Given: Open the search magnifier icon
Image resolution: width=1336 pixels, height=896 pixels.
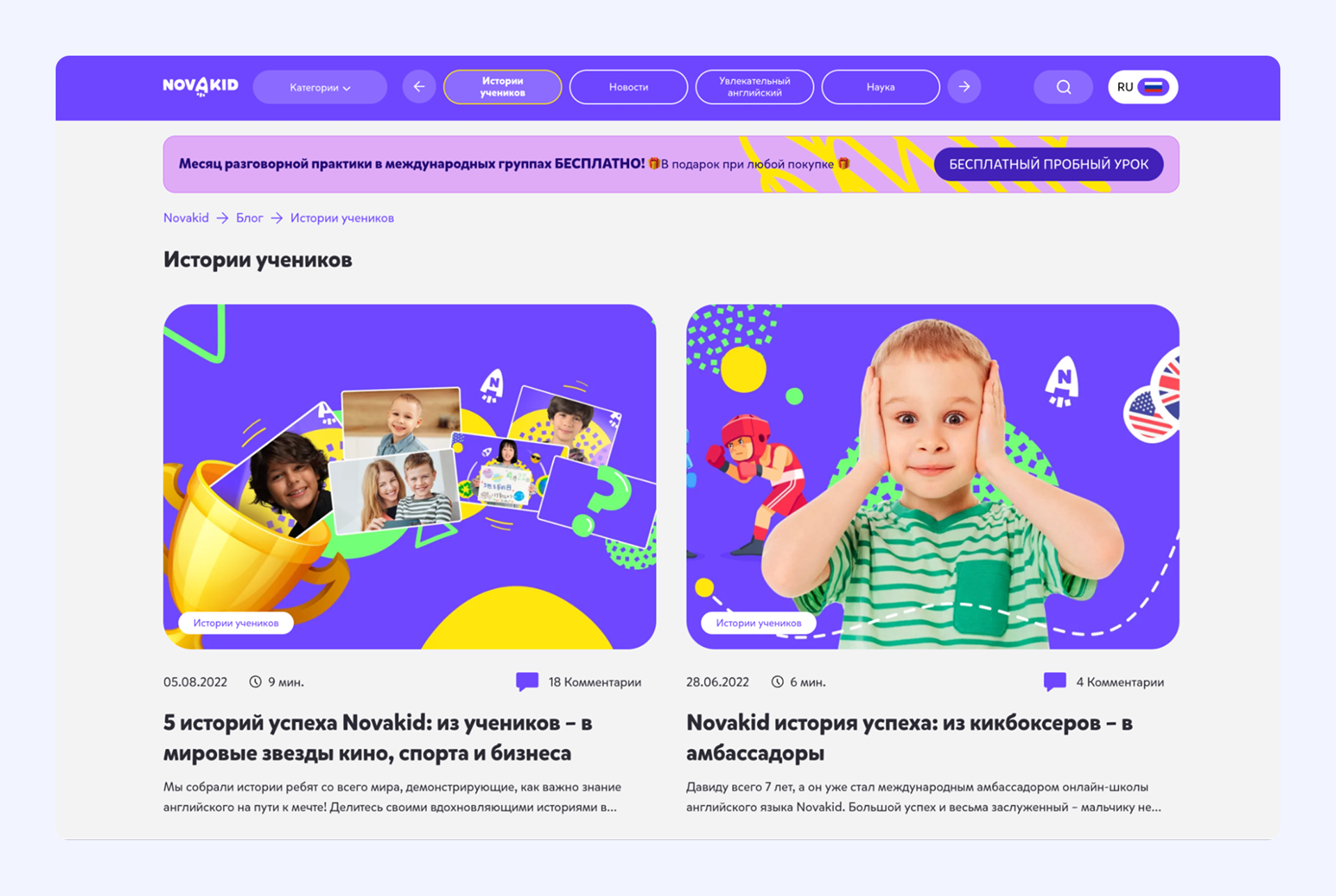Looking at the screenshot, I should [1063, 87].
